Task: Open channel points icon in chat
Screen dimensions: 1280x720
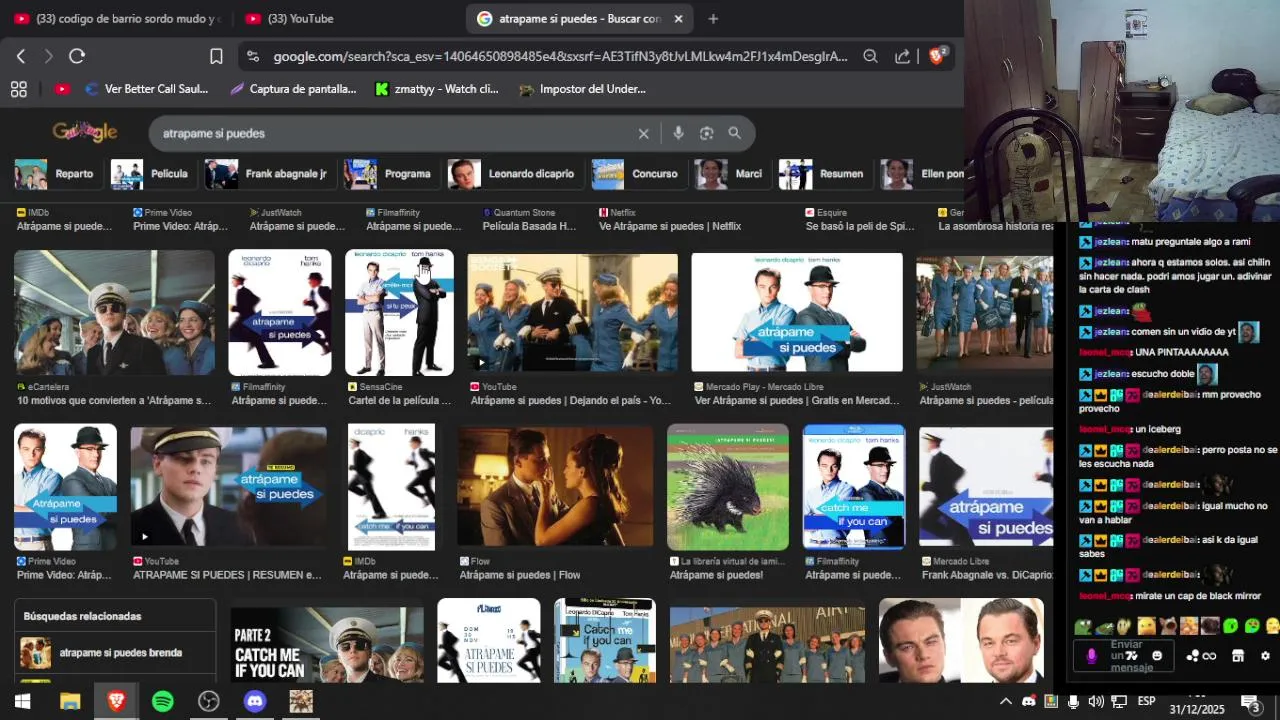Action: (x=1200, y=656)
